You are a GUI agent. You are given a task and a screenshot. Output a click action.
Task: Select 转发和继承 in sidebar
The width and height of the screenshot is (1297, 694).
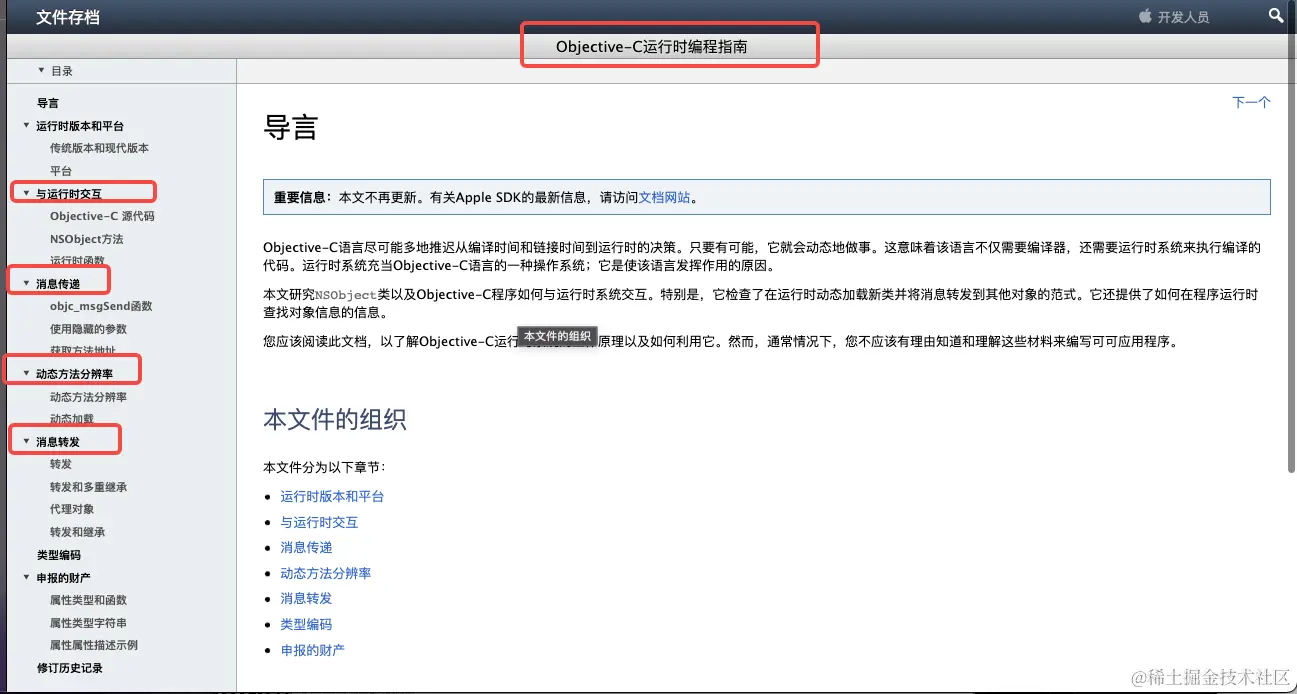77,532
